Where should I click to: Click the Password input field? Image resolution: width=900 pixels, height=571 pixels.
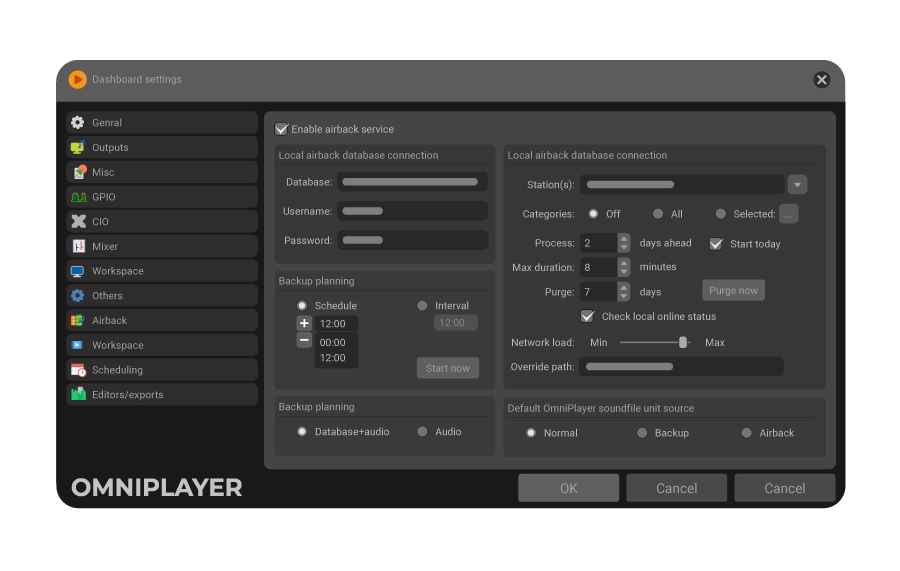click(412, 240)
